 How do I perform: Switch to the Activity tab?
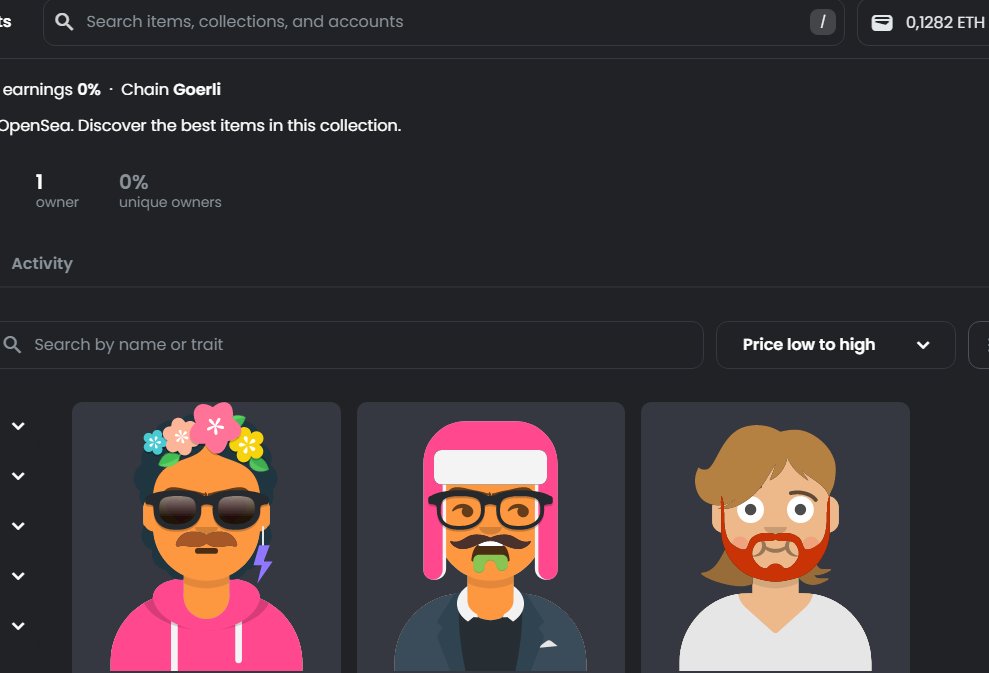(42, 264)
